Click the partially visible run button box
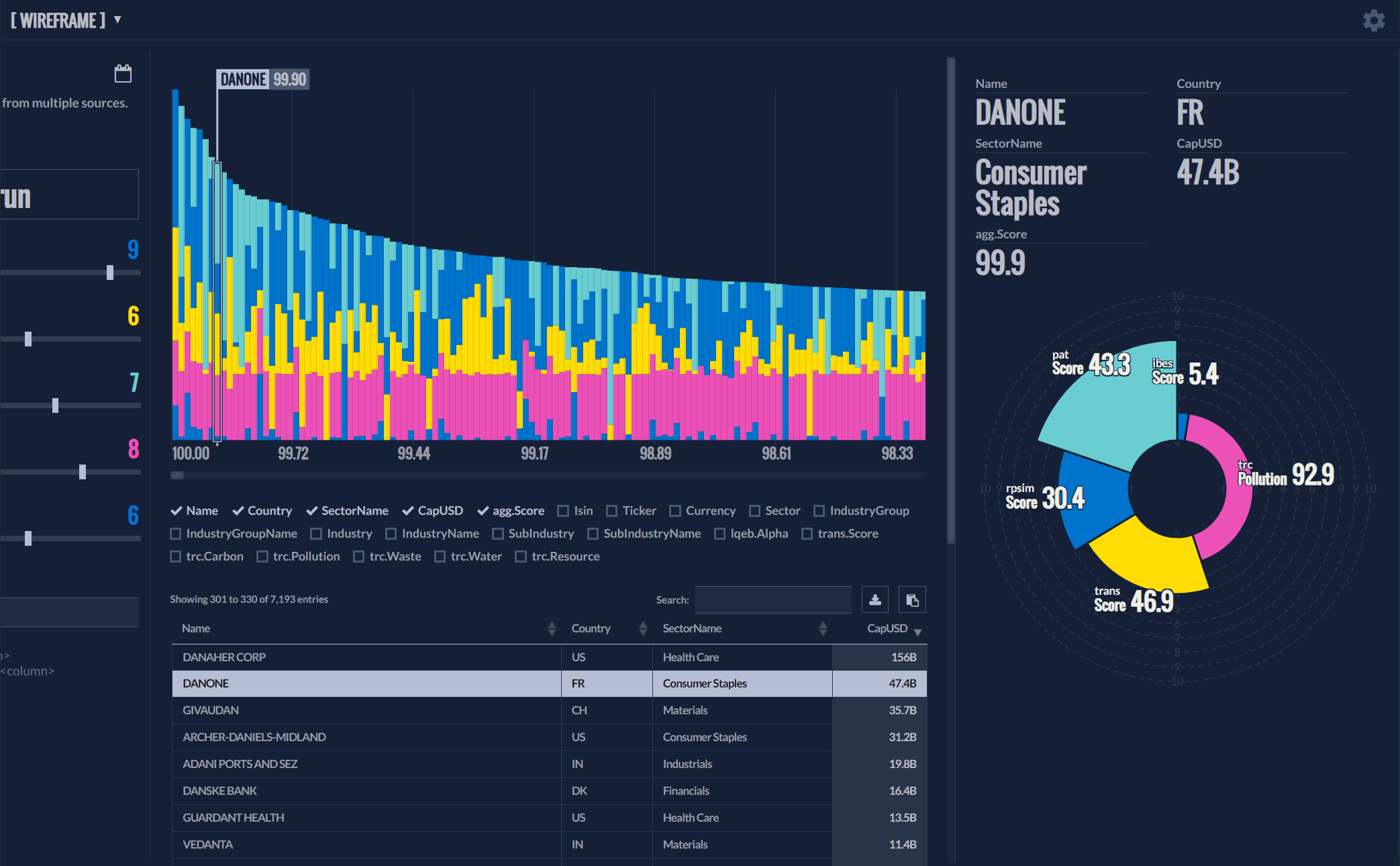 pyautogui.click(x=69, y=194)
